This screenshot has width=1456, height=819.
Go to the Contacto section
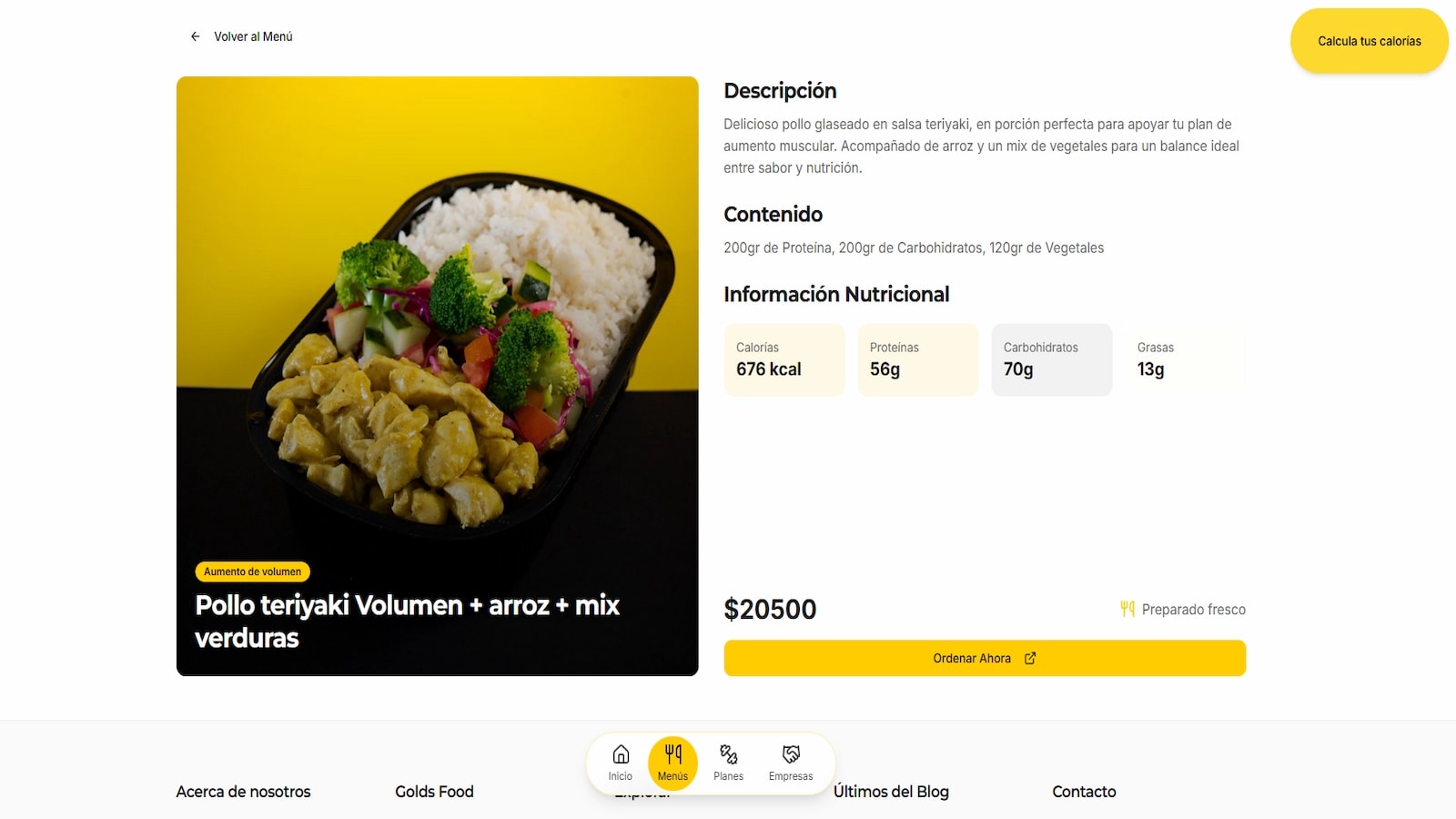tap(1083, 792)
